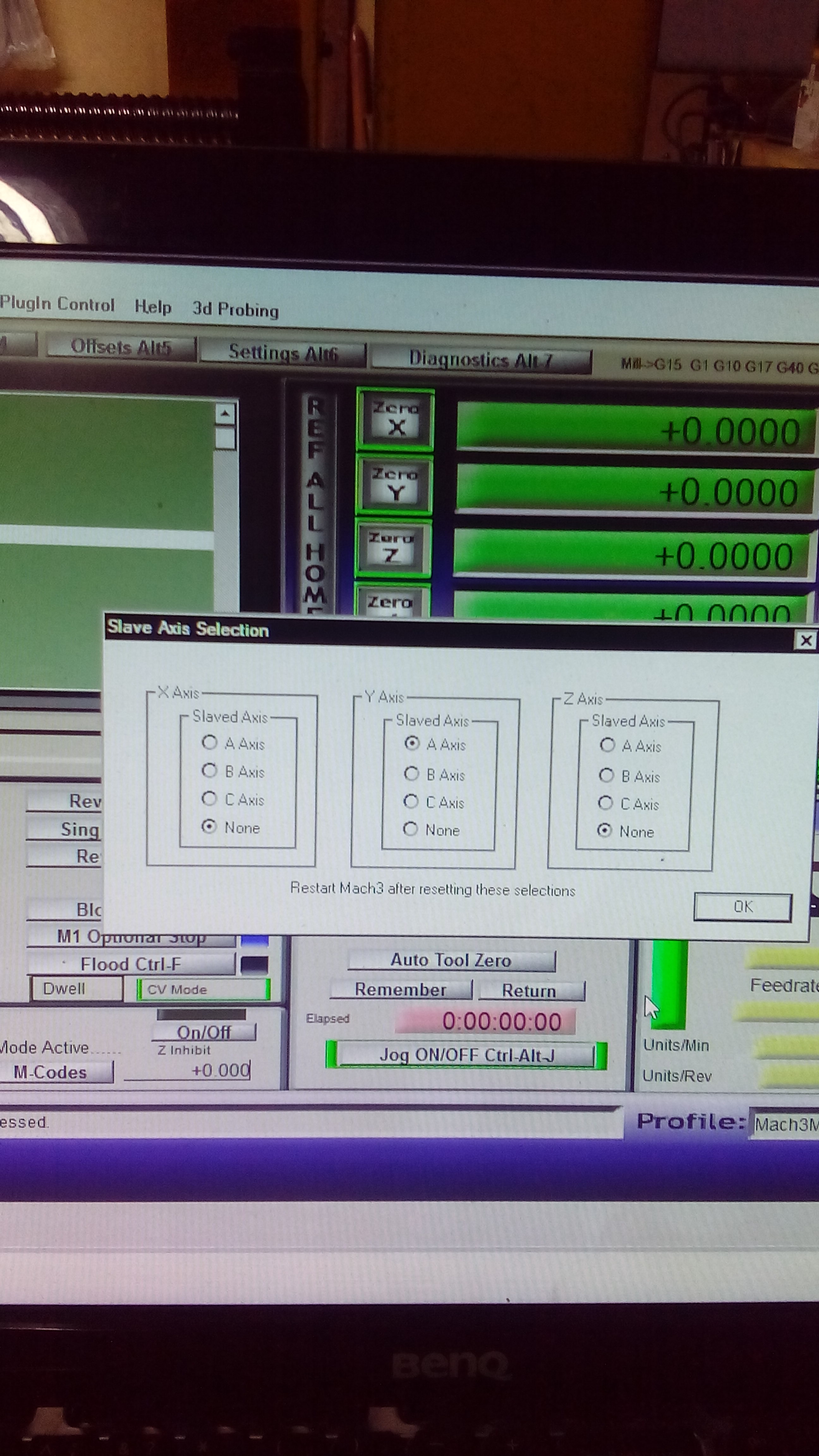The height and width of the screenshot is (1456, 819).
Task: Choose A Axis under X Axis group
Action: tap(210, 742)
